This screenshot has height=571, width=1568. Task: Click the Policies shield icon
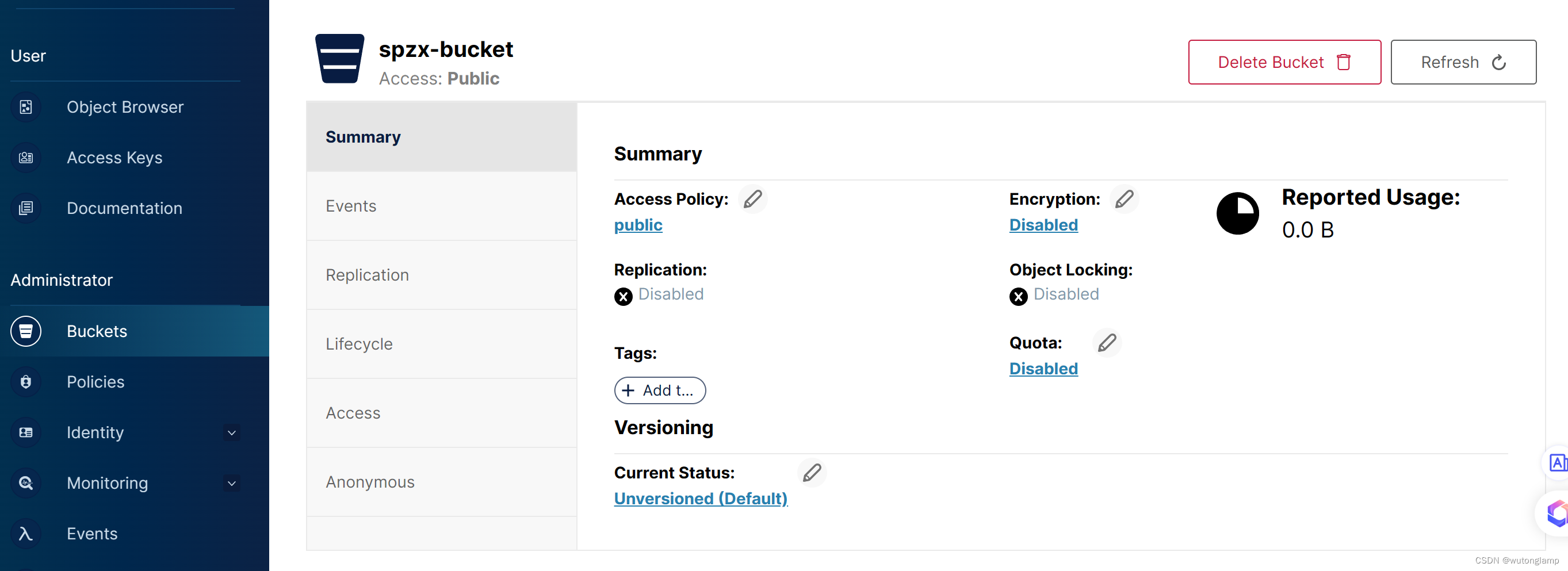point(25,382)
